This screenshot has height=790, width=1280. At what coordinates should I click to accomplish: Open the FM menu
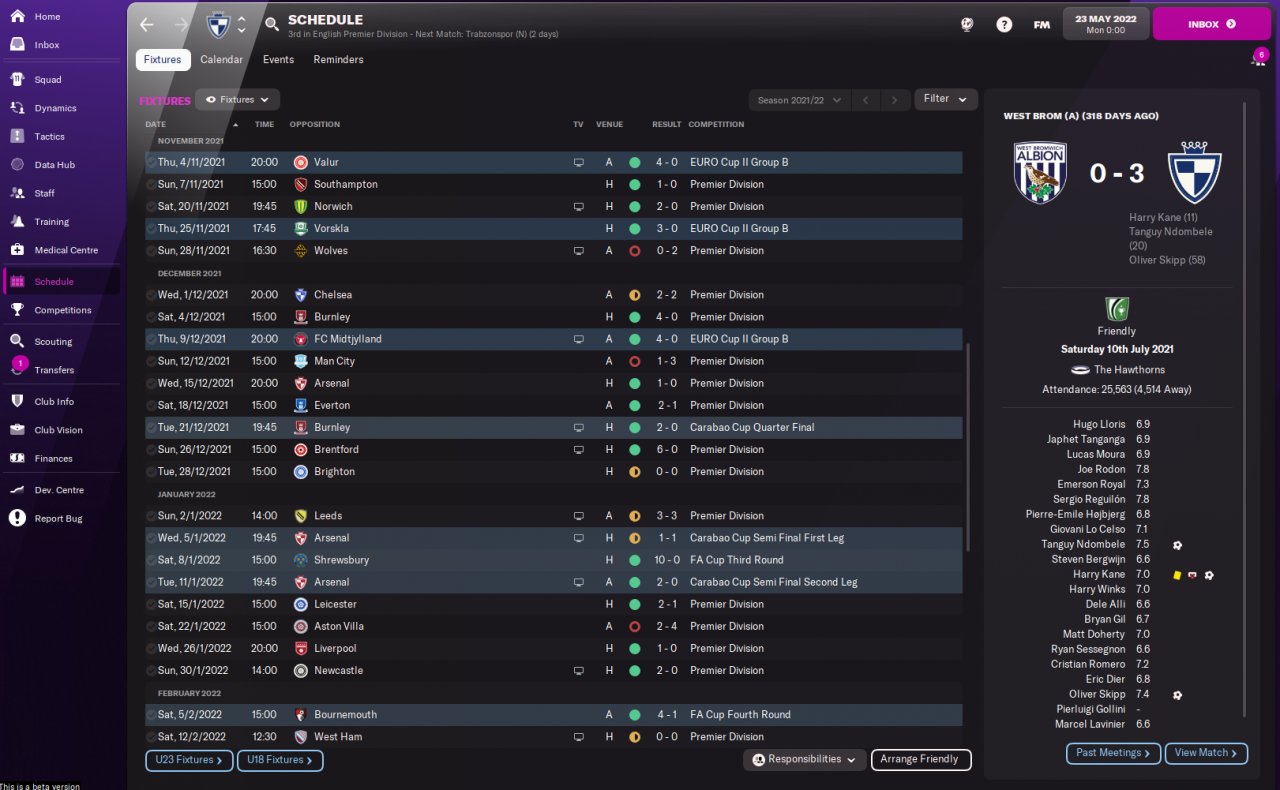[x=1042, y=25]
